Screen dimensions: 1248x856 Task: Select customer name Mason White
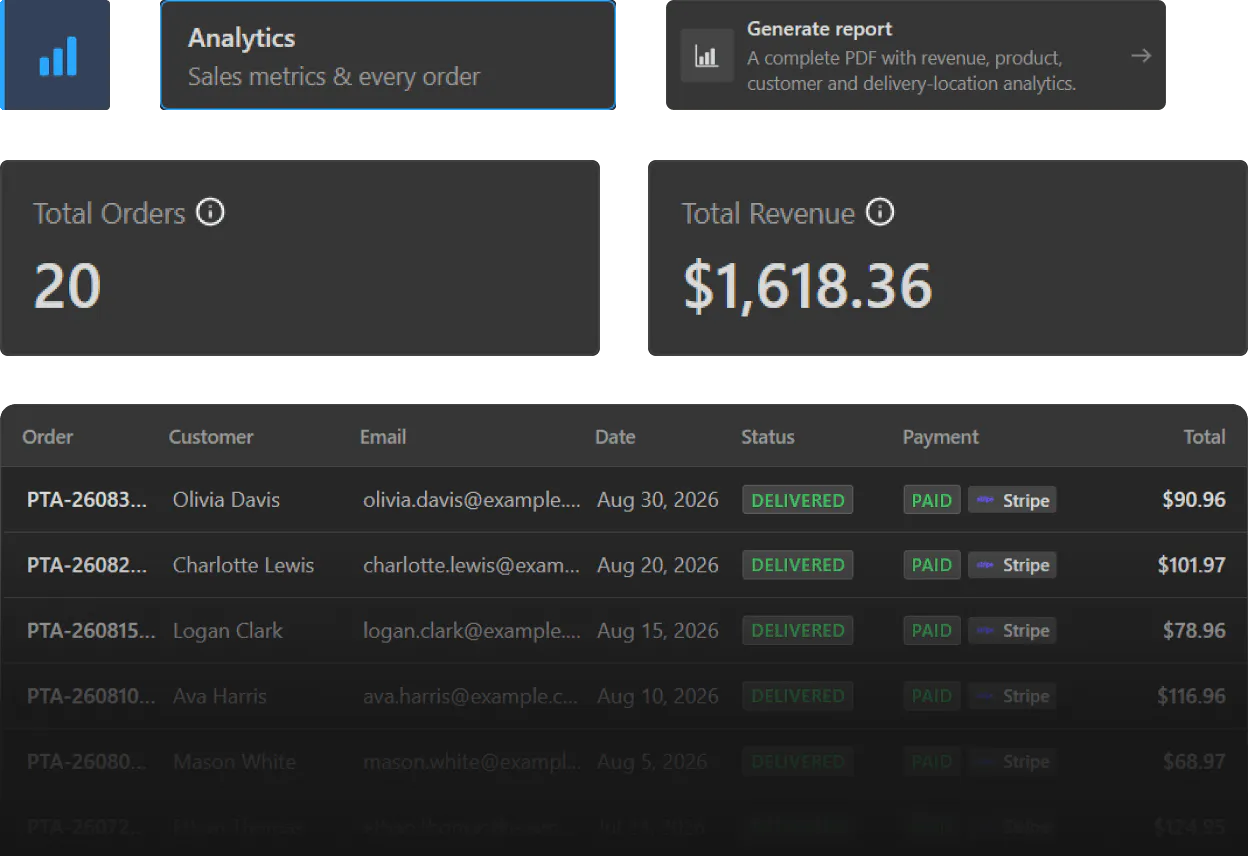point(234,762)
